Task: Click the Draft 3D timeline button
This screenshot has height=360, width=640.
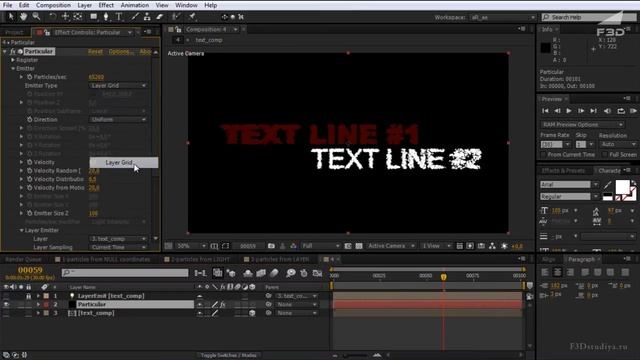Action: pyautogui.click(x=231, y=273)
